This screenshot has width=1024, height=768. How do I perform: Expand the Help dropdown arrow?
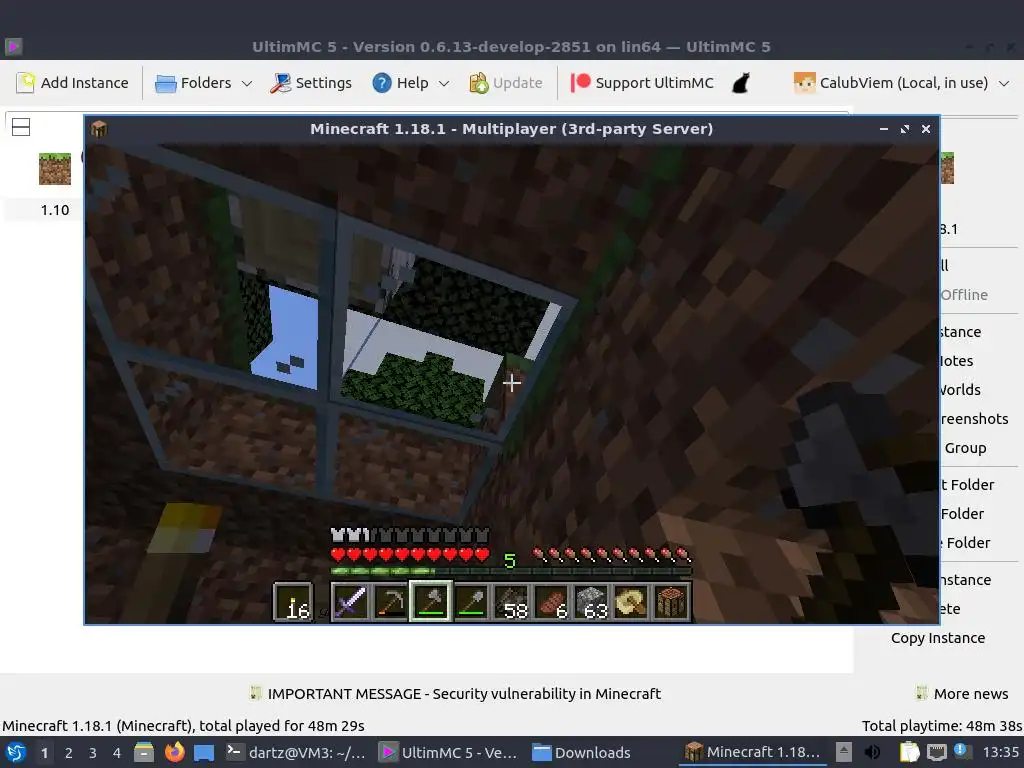[x=444, y=84]
